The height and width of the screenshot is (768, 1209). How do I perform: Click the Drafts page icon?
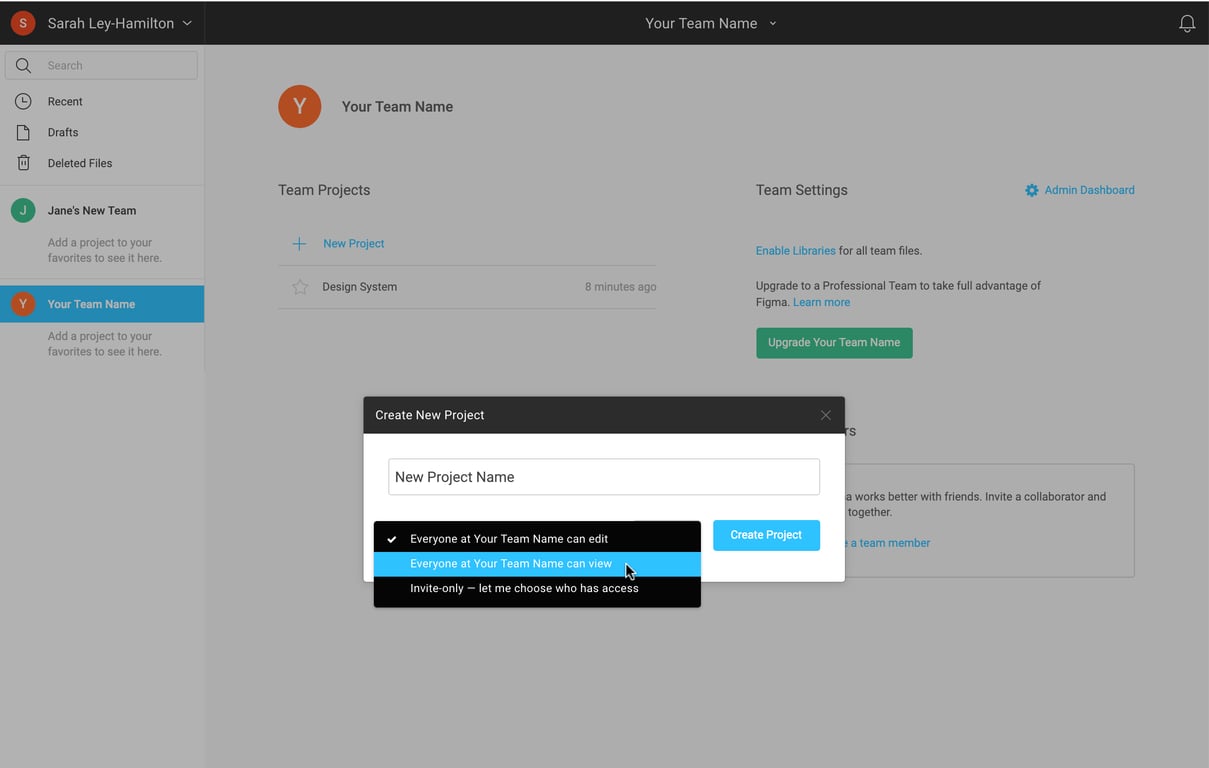pyautogui.click(x=23, y=132)
